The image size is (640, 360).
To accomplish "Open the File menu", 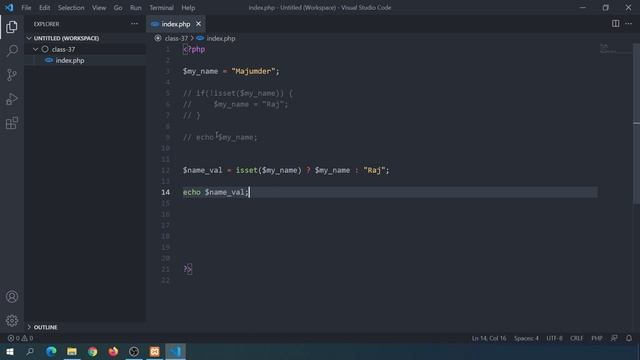I will click(26, 7).
